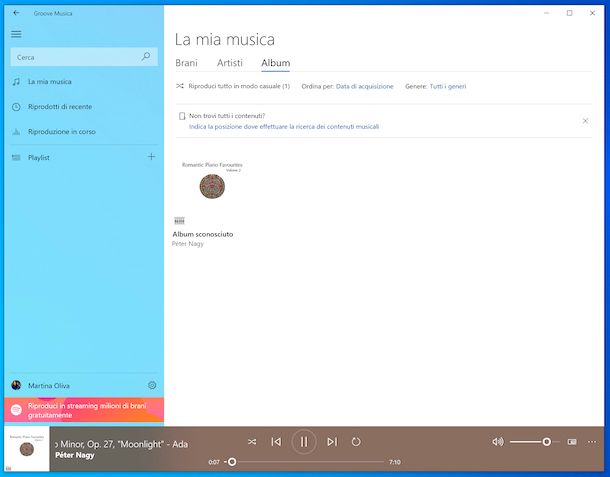Open more options ellipsis in playback bar
The height and width of the screenshot is (477, 610).
coord(592,442)
